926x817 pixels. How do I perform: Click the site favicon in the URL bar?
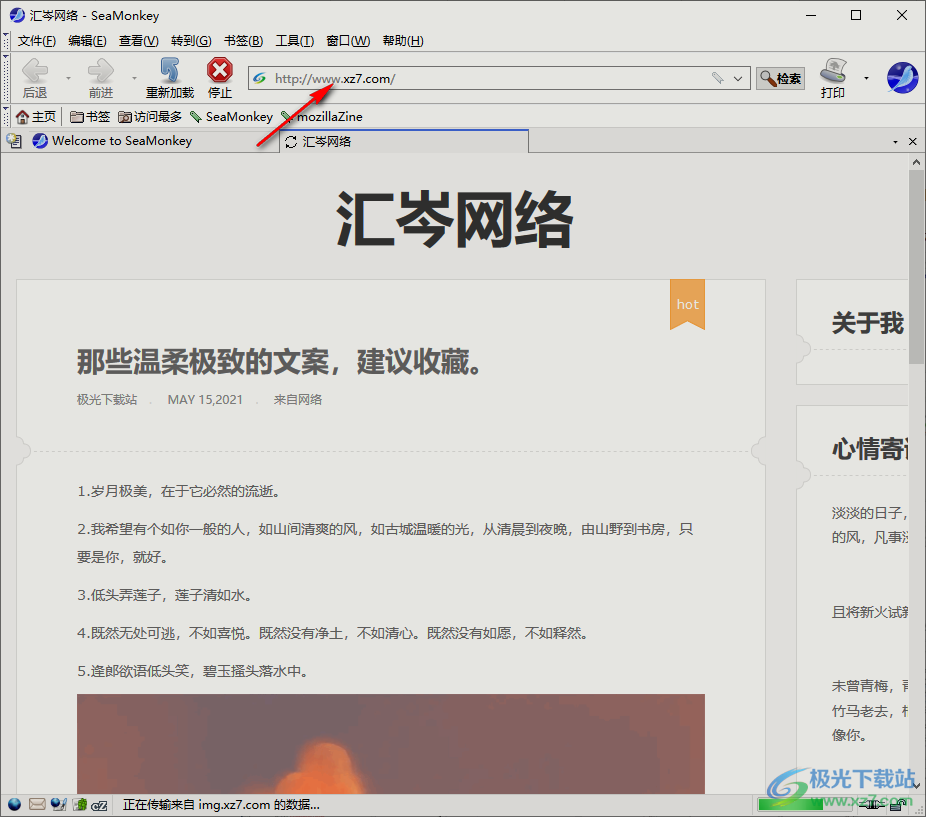260,78
